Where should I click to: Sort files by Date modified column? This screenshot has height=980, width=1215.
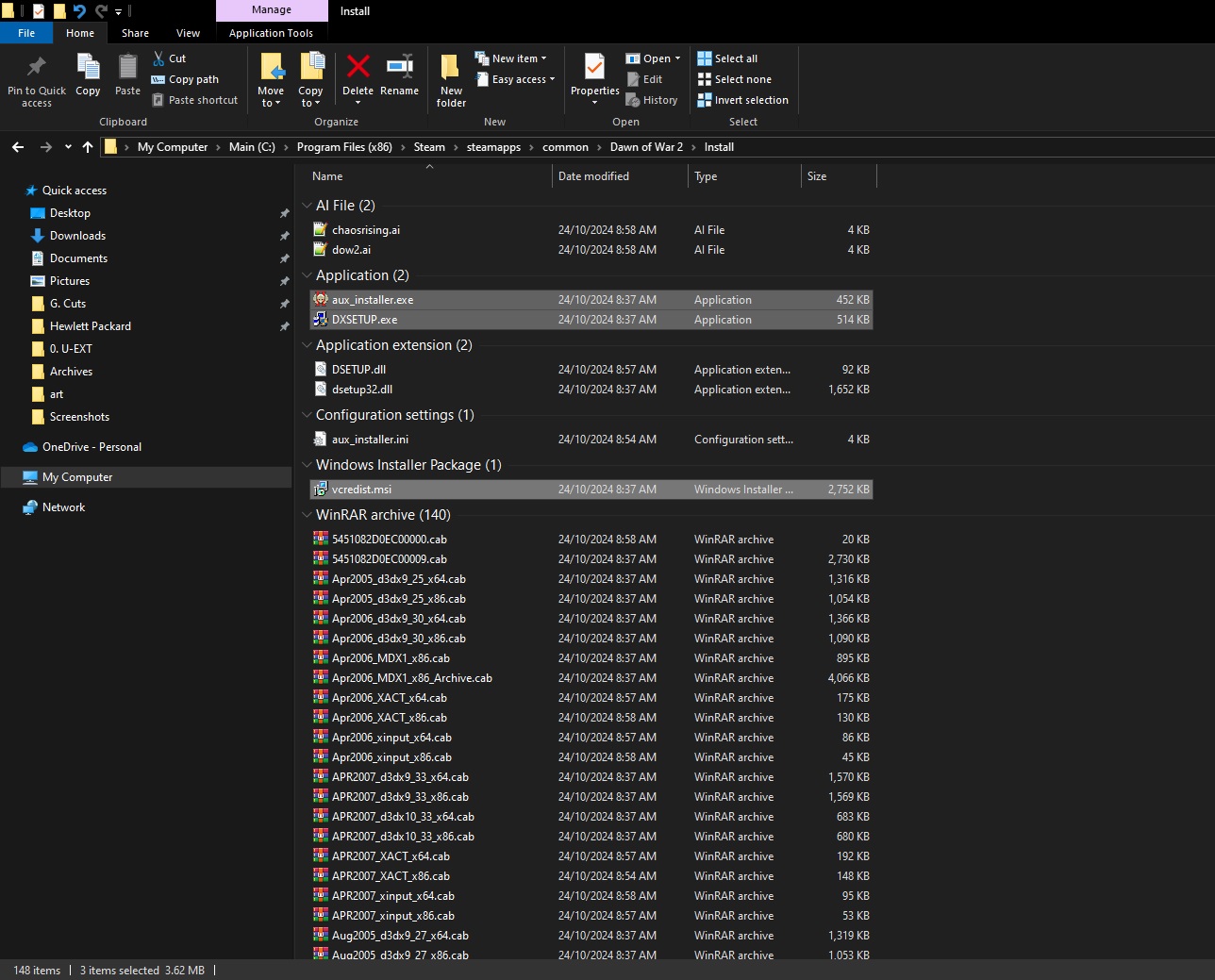tap(620, 176)
